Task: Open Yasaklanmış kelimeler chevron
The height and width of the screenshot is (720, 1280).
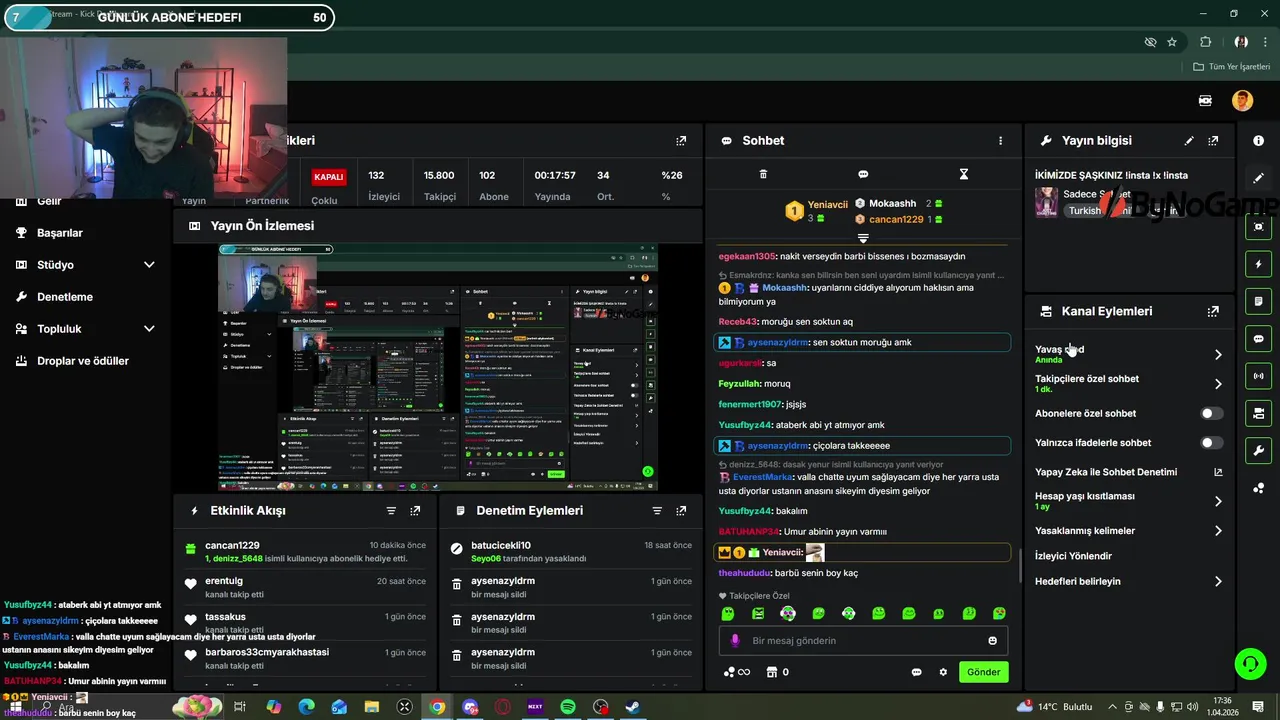Action: [x=1218, y=531]
